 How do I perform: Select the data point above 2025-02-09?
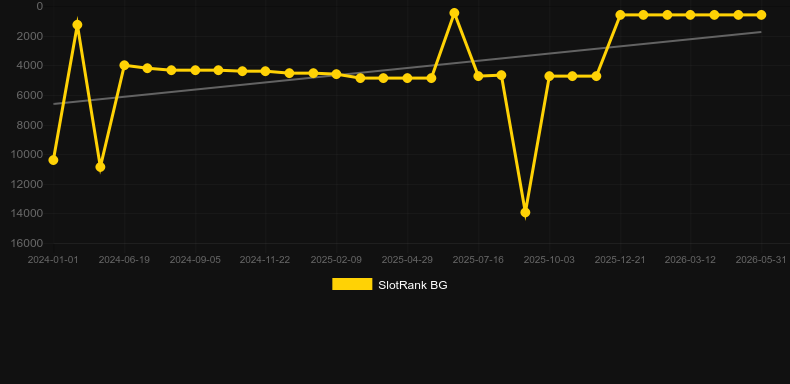[336, 74]
